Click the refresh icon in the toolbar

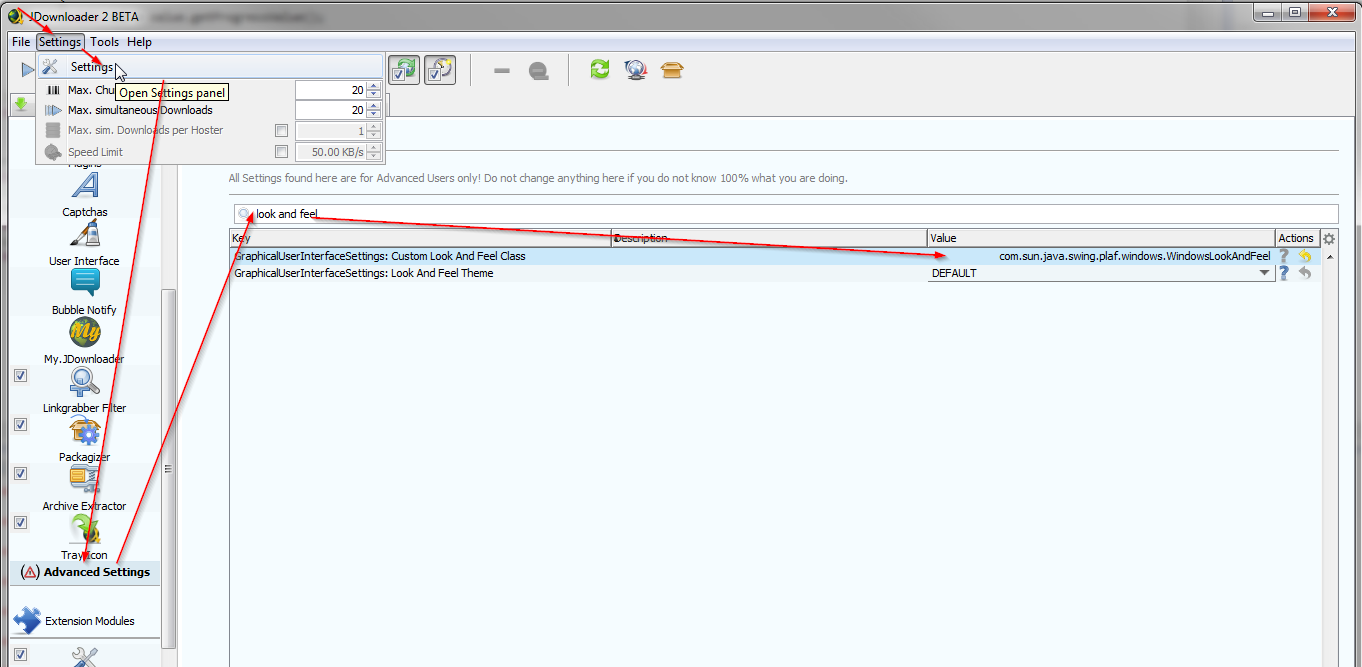point(599,70)
